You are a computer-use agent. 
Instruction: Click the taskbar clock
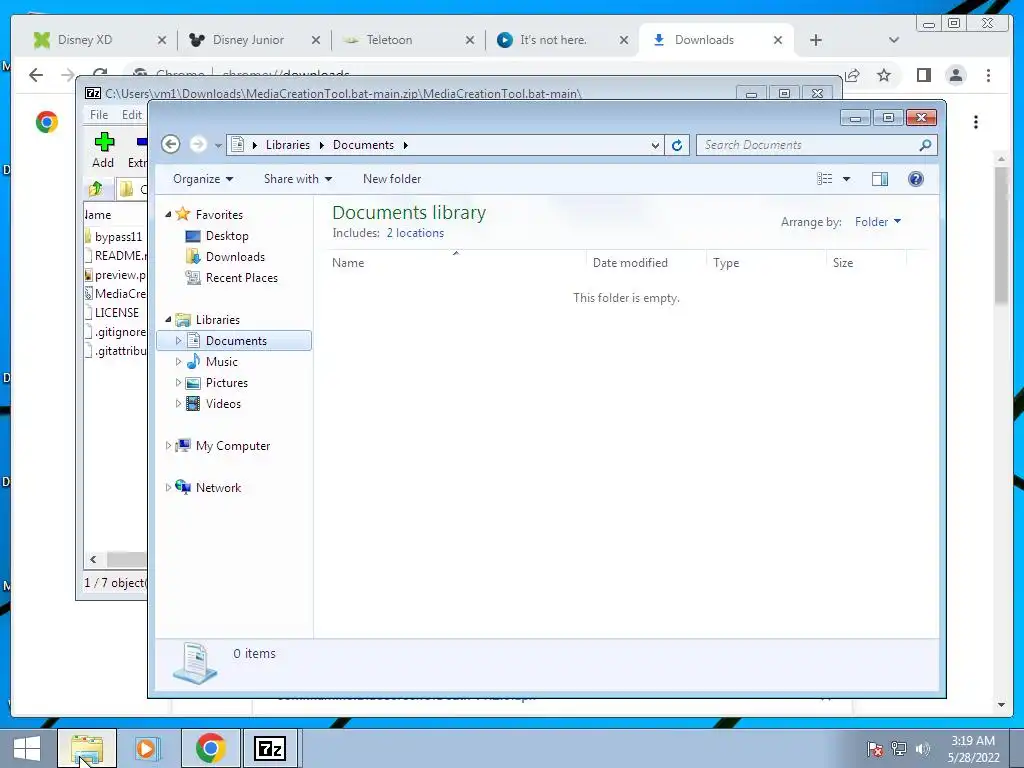[973, 748]
